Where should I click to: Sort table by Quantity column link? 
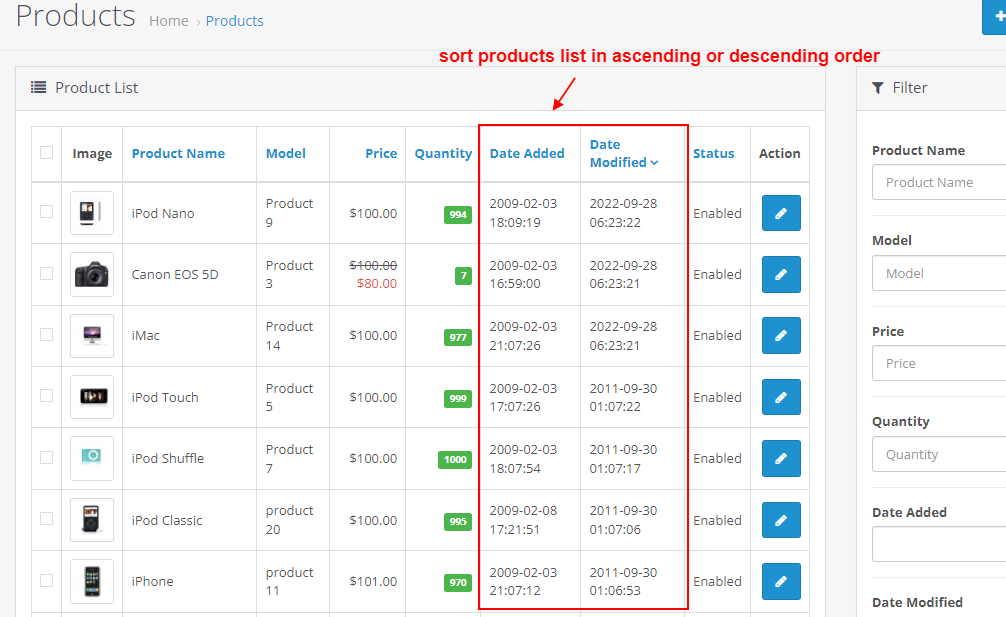[x=443, y=153]
